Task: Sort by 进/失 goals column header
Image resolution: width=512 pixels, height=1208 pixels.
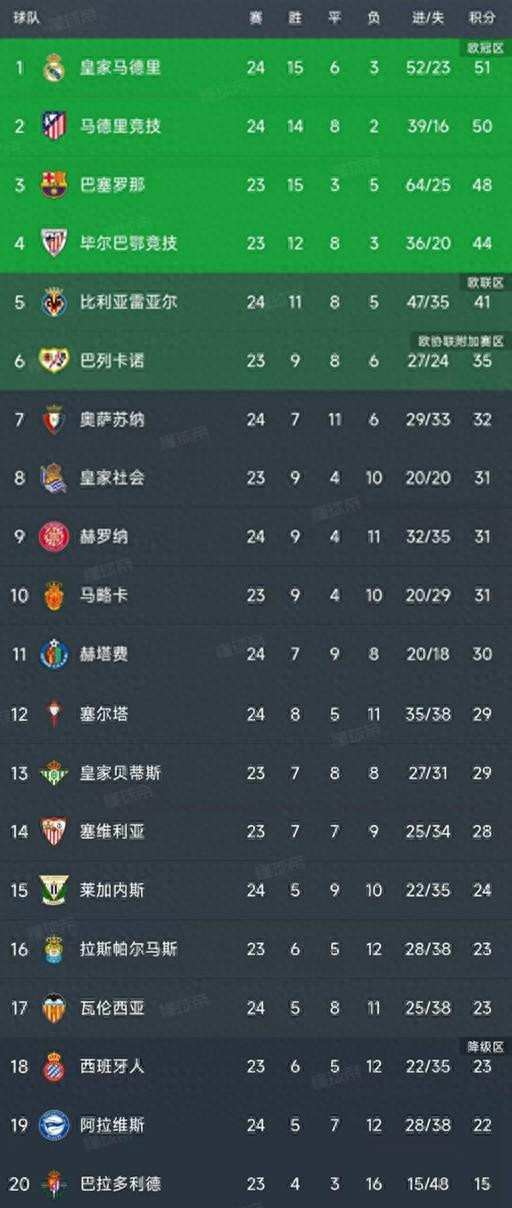Action: (428, 19)
